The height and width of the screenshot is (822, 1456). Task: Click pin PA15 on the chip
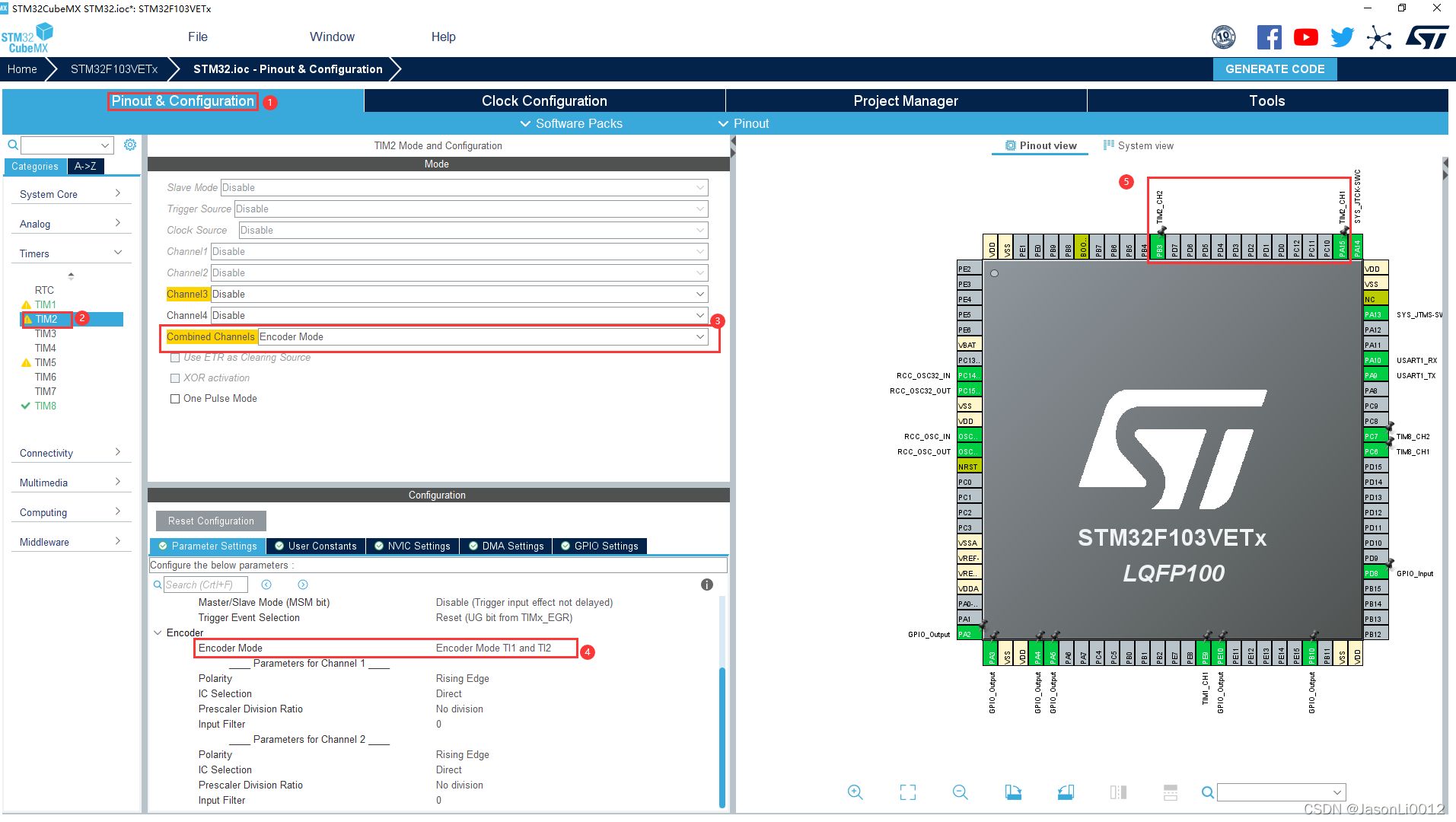pyautogui.click(x=1342, y=247)
